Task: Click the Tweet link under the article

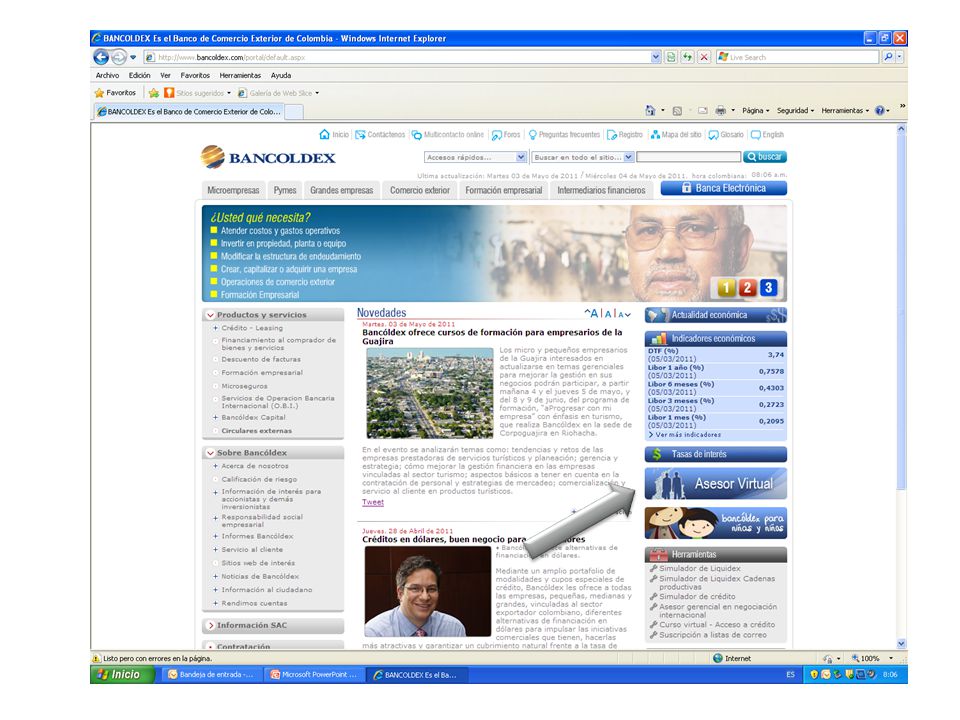Action: [373, 502]
